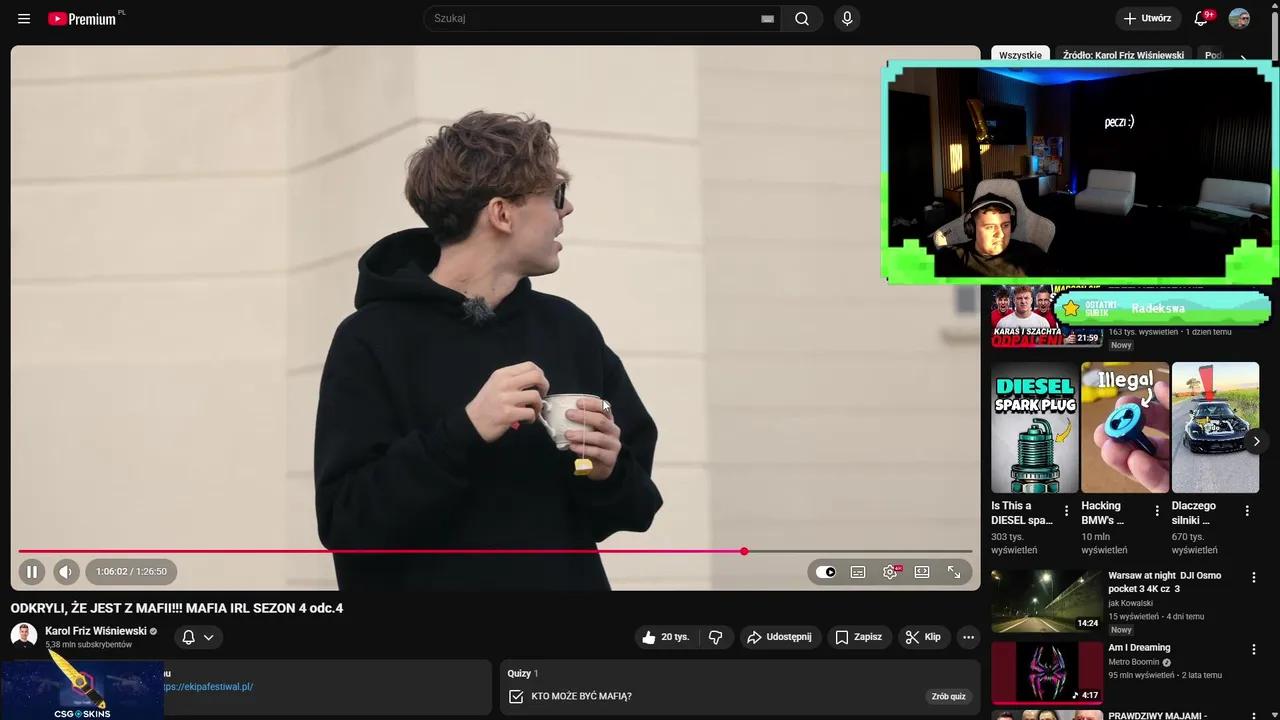This screenshot has height=720, width=1280.
Task: Switch to the Źródło: Karol Friz Wiśniewski chip
Action: [1122, 55]
